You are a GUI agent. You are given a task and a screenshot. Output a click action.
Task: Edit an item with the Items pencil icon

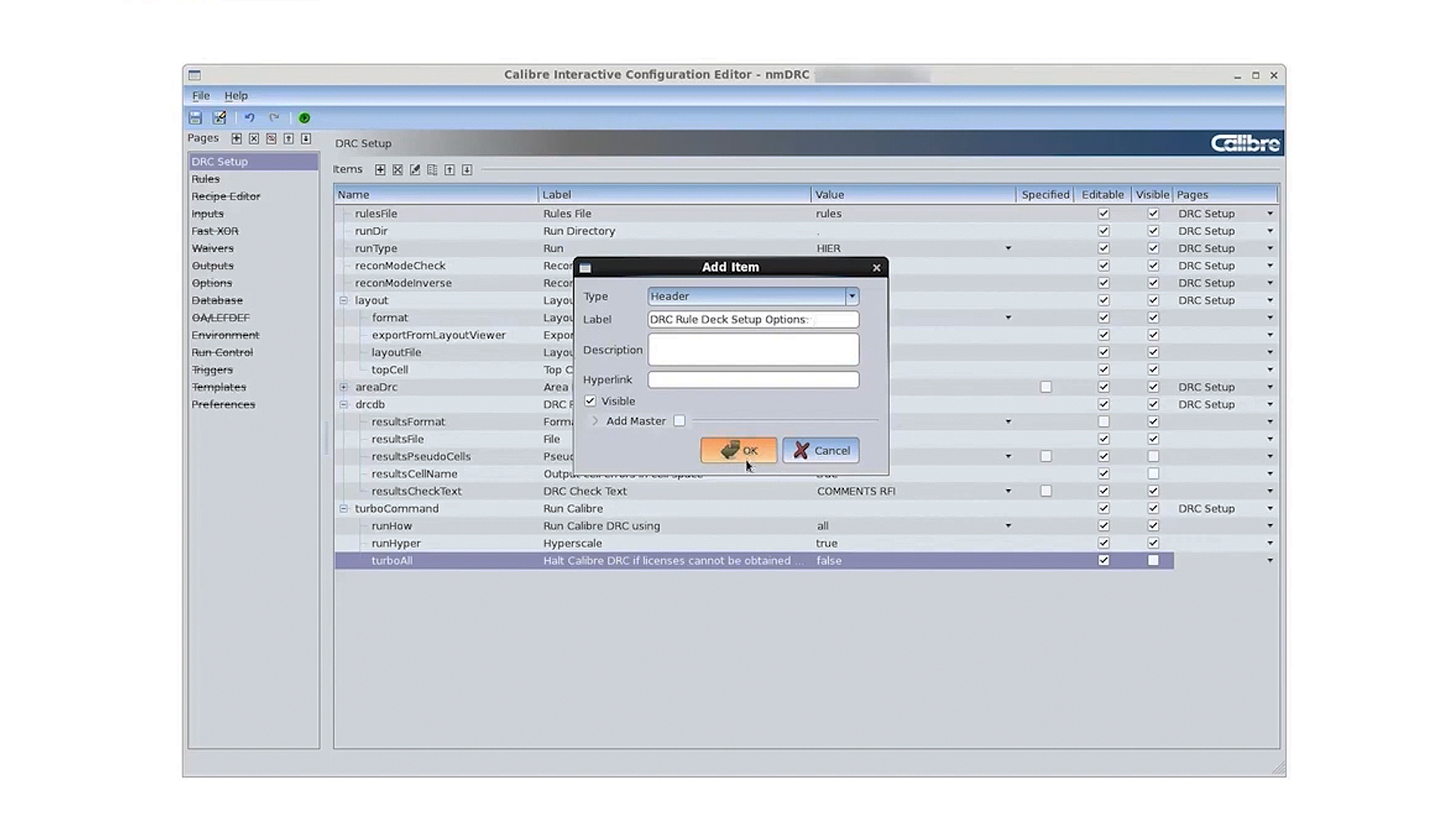coord(415,169)
